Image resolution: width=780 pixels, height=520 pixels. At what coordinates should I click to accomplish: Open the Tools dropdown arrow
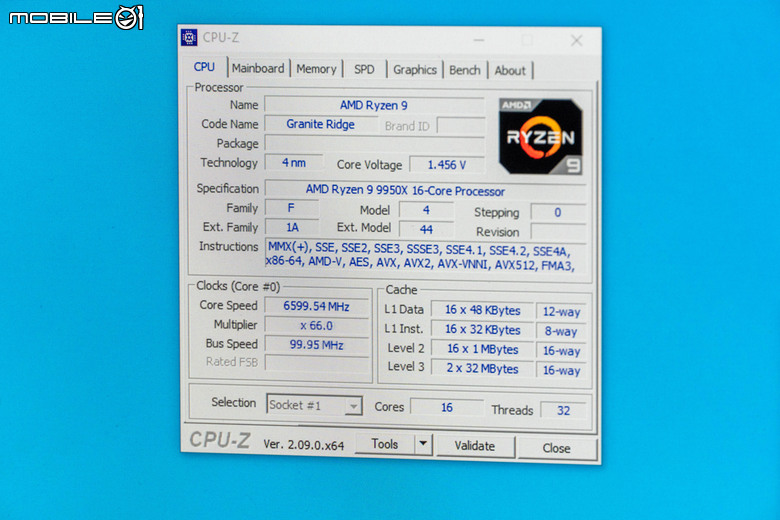coord(423,444)
